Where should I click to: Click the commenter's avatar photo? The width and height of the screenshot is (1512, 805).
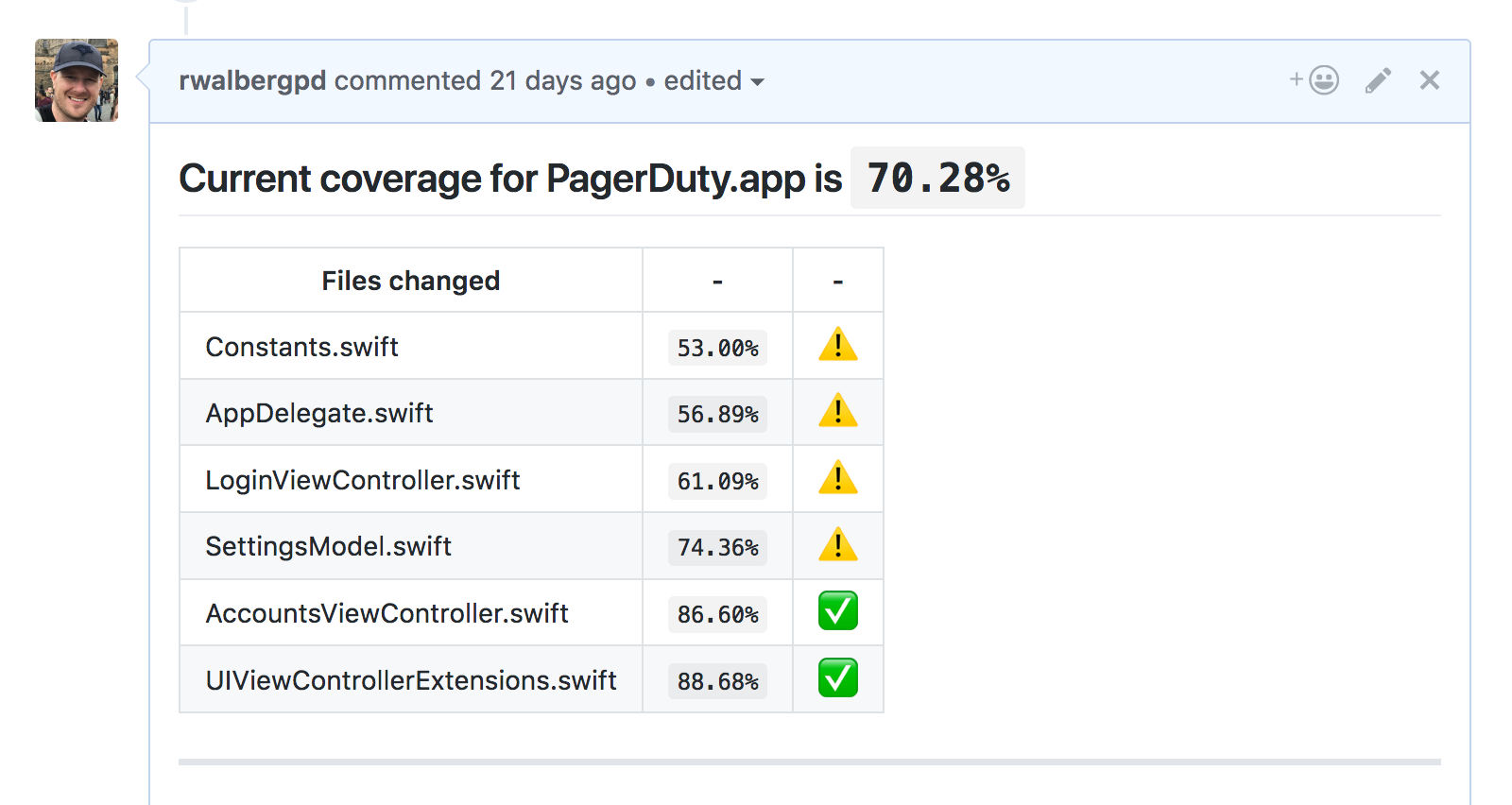tap(77, 80)
